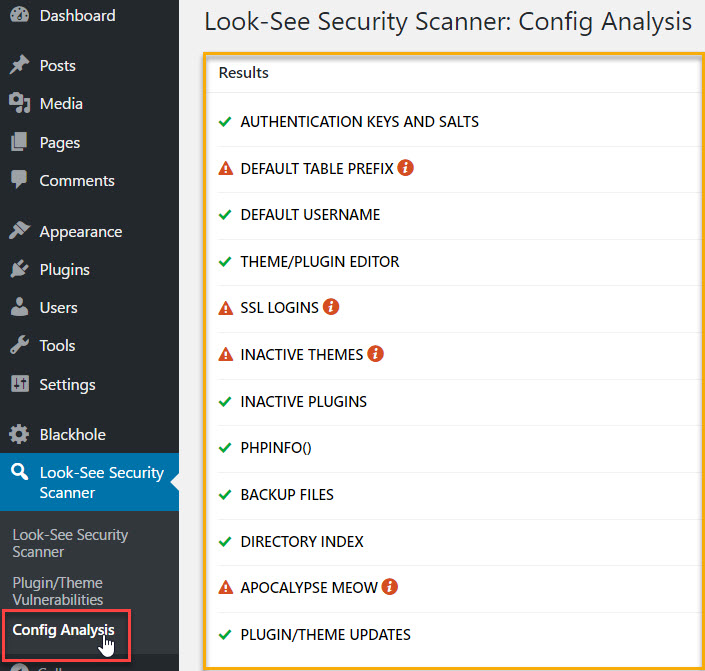Click the Media library icon
Screen dimensions: 705x671
19,103
